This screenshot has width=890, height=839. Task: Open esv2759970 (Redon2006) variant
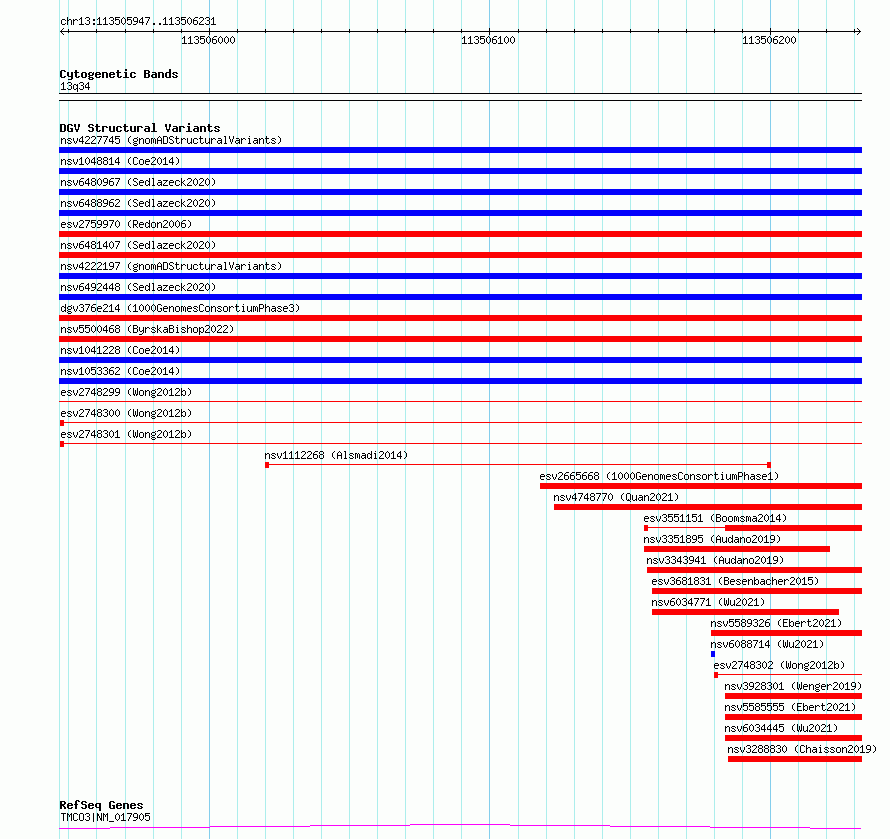126,224
